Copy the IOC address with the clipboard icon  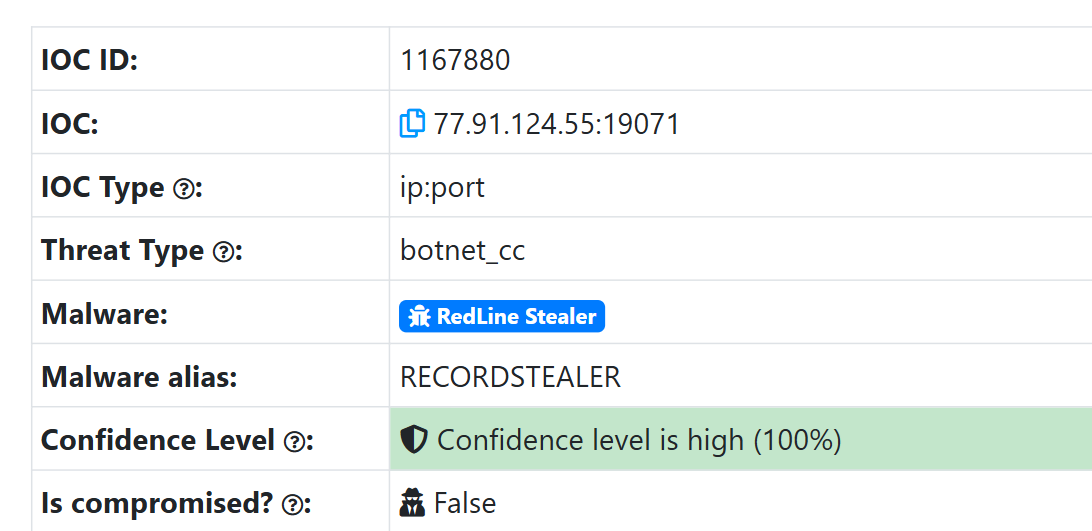(x=412, y=124)
